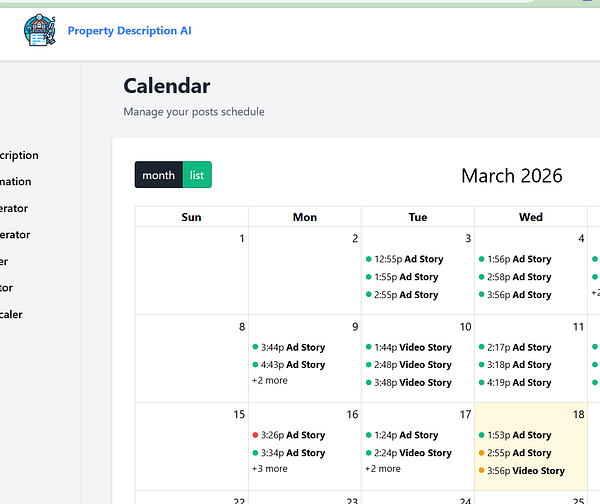The width and height of the screenshot is (600, 504).
Task: Open the 1:44p Video Story event
Action: (409, 347)
